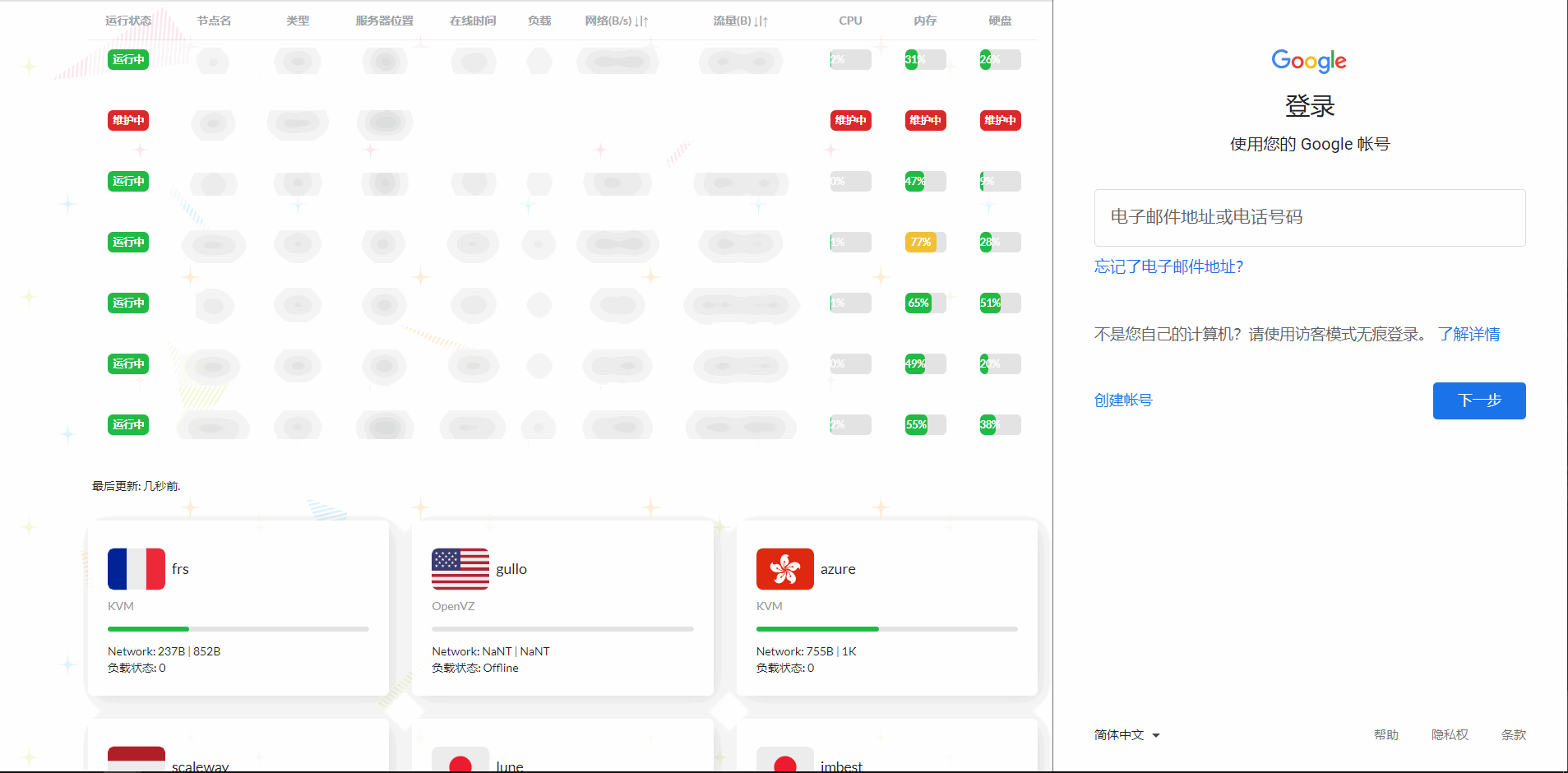Screen dimensions: 1568x773
Task: Click the progress bar on gullo card
Action: point(562,629)
